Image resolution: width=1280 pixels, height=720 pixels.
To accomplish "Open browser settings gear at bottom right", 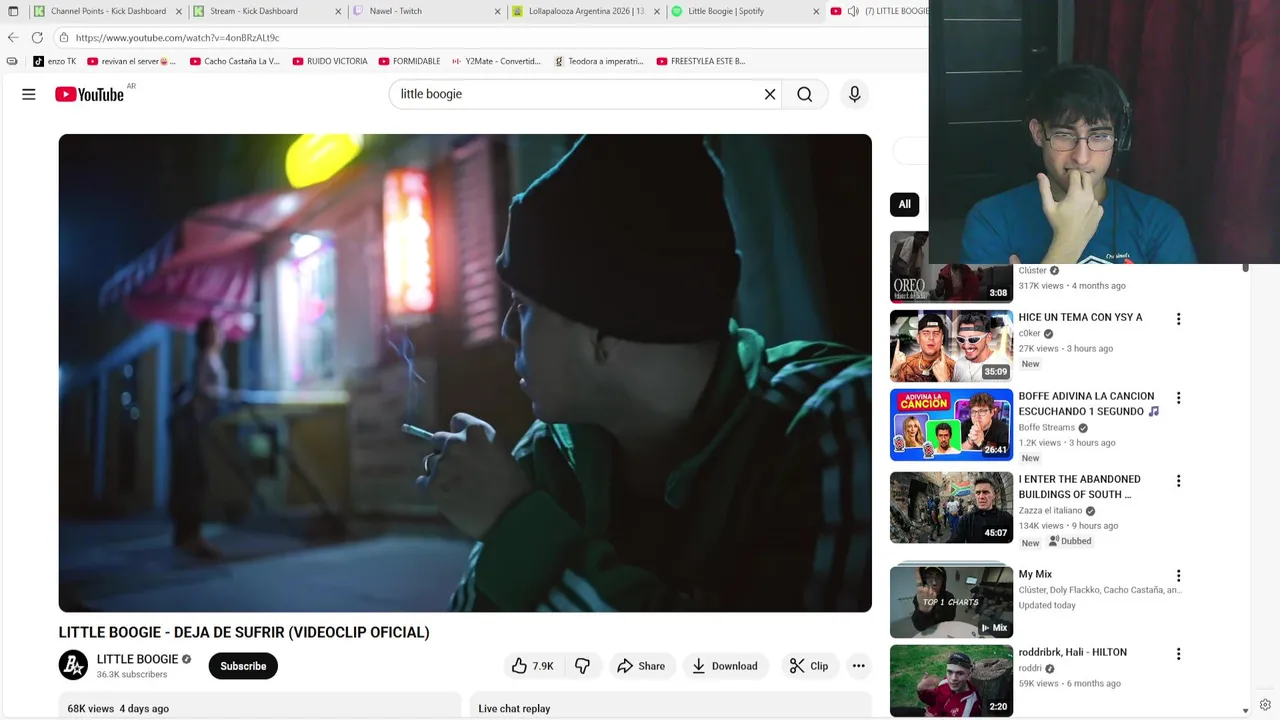I will coord(1265,705).
